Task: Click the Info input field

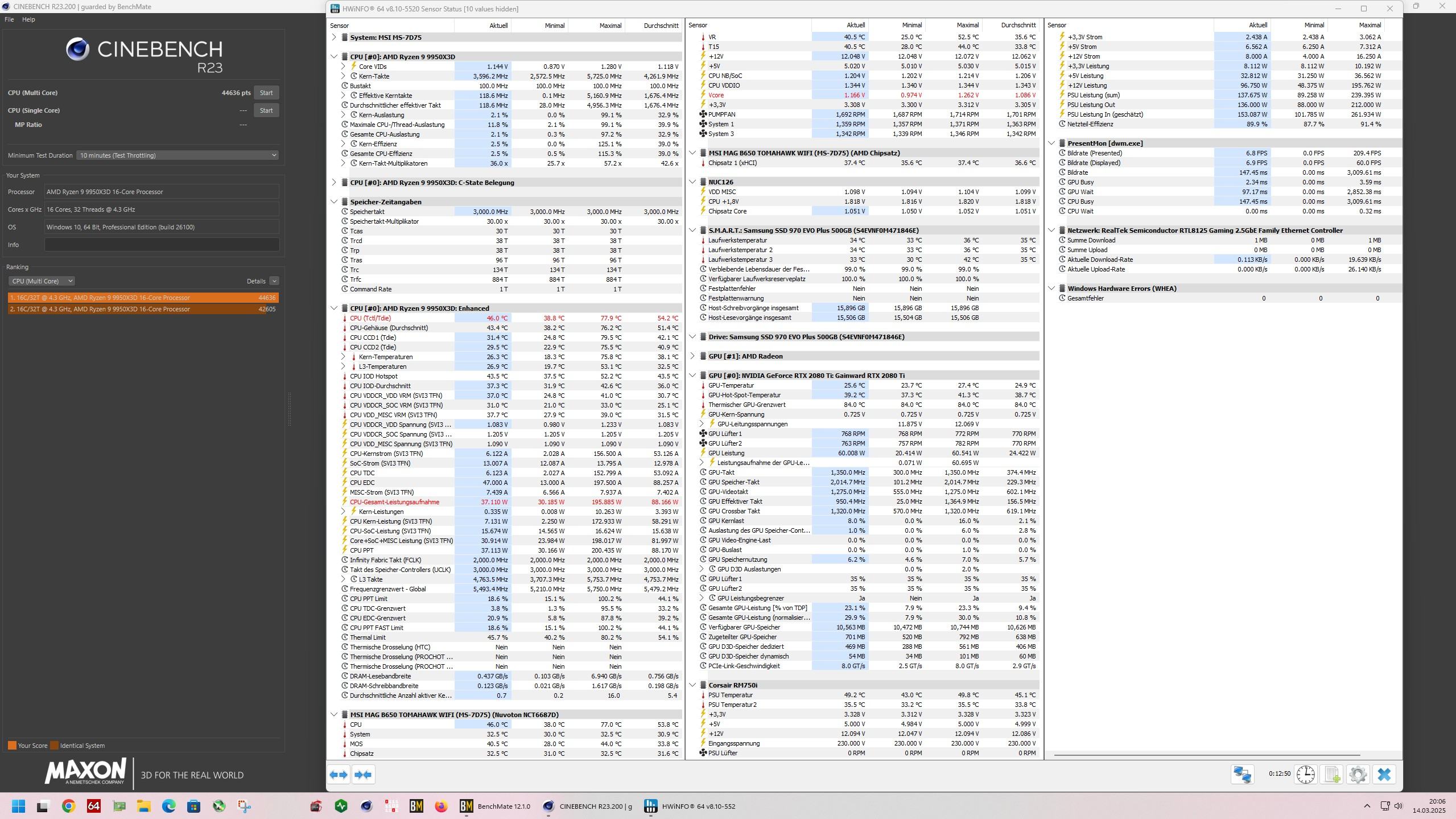Action: point(162,245)
